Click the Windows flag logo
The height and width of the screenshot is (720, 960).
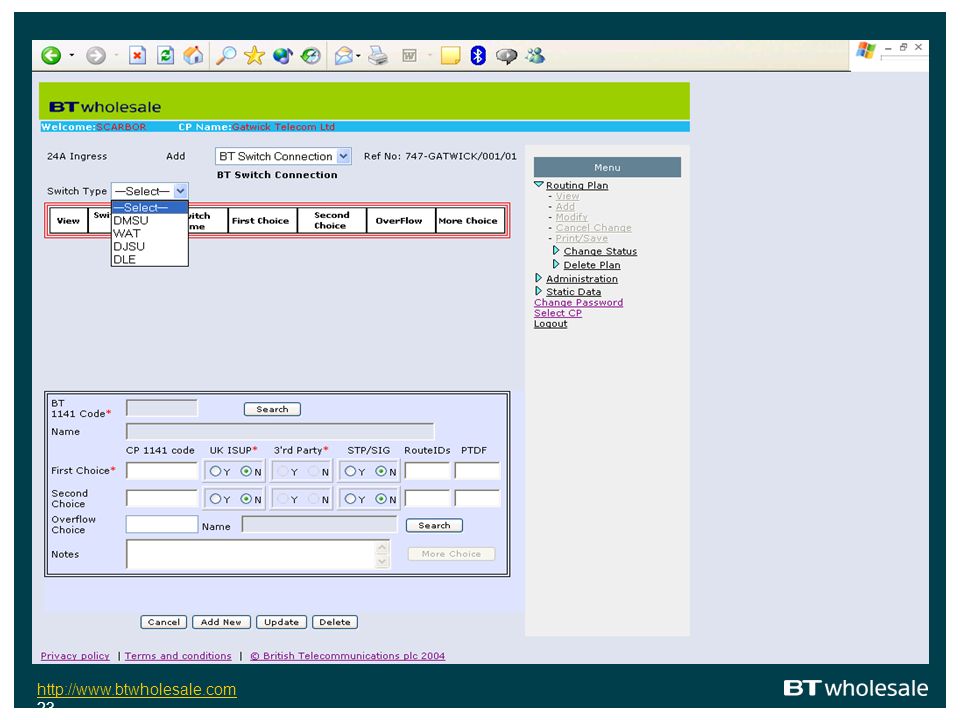click(x=866, y=50)
